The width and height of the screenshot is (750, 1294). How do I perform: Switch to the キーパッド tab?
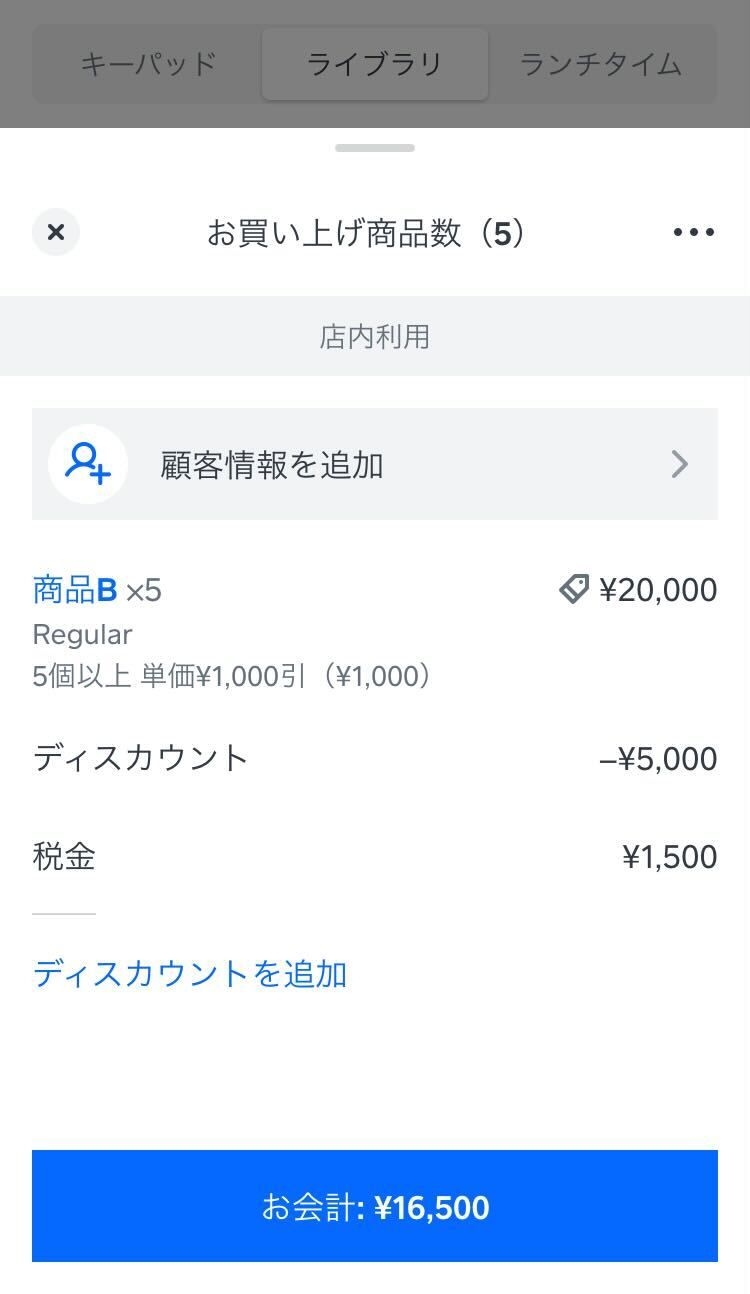point(148,64)
